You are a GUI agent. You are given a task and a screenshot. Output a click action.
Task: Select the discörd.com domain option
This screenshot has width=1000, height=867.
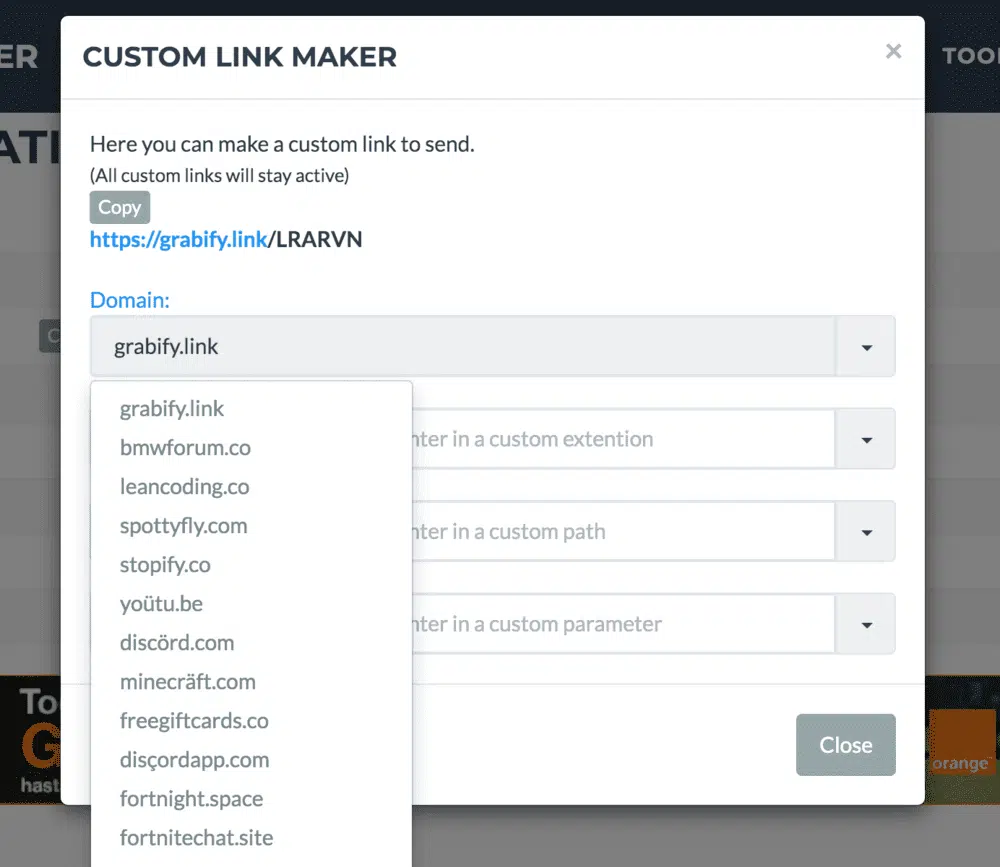[x=177, y=642]
